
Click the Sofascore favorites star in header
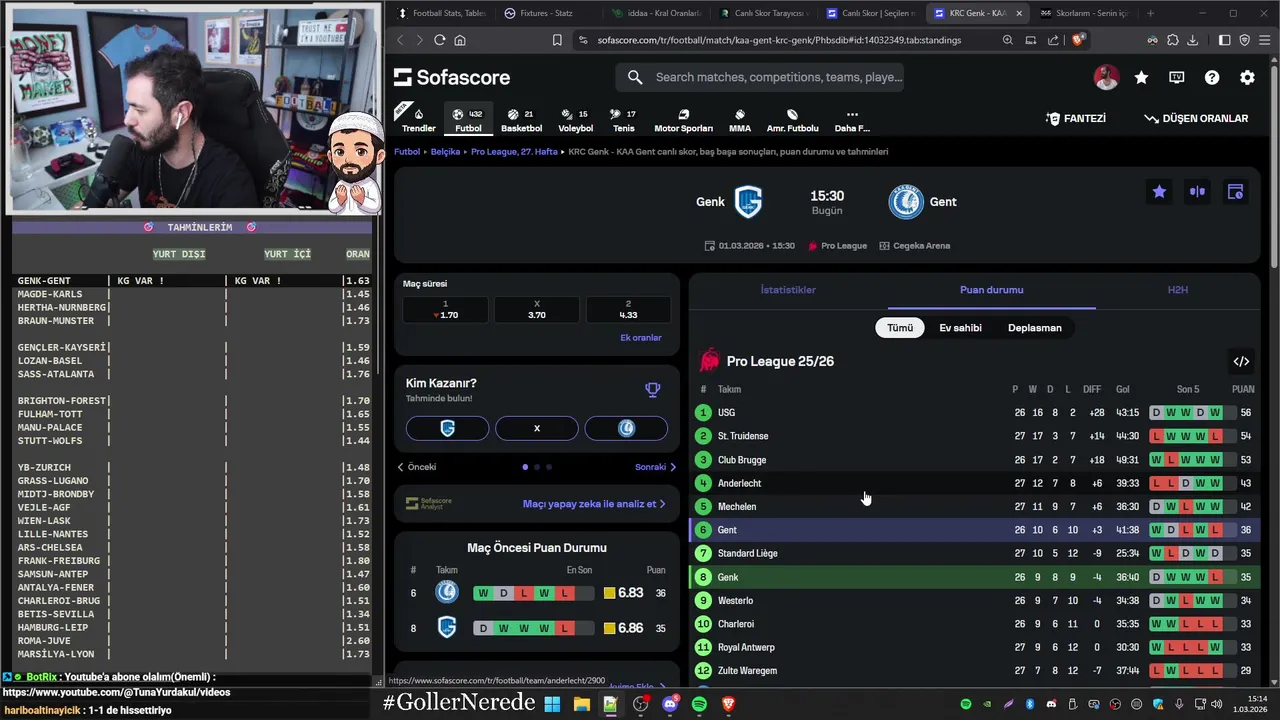coord(1141,77)
